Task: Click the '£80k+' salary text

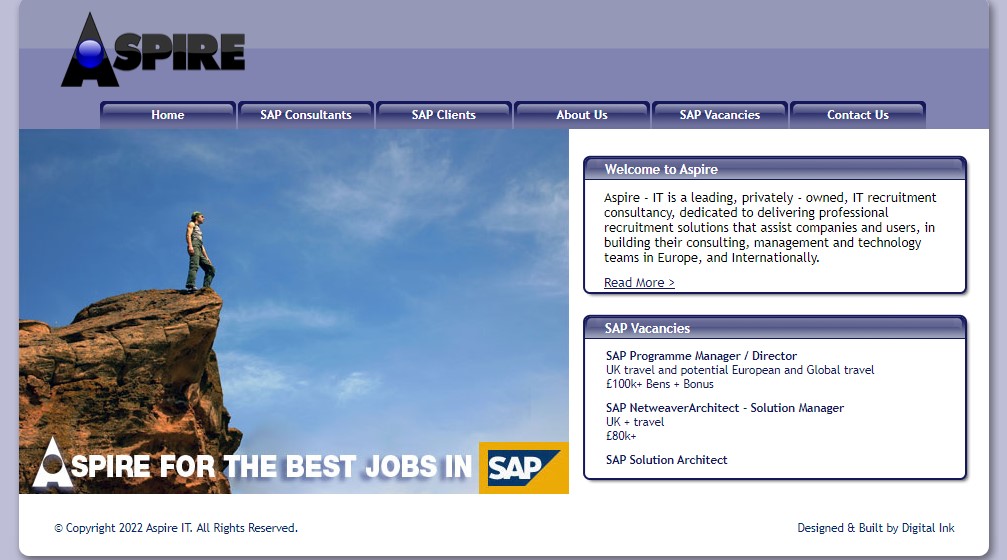Action: pyautogui.click(x=621, y=436)
